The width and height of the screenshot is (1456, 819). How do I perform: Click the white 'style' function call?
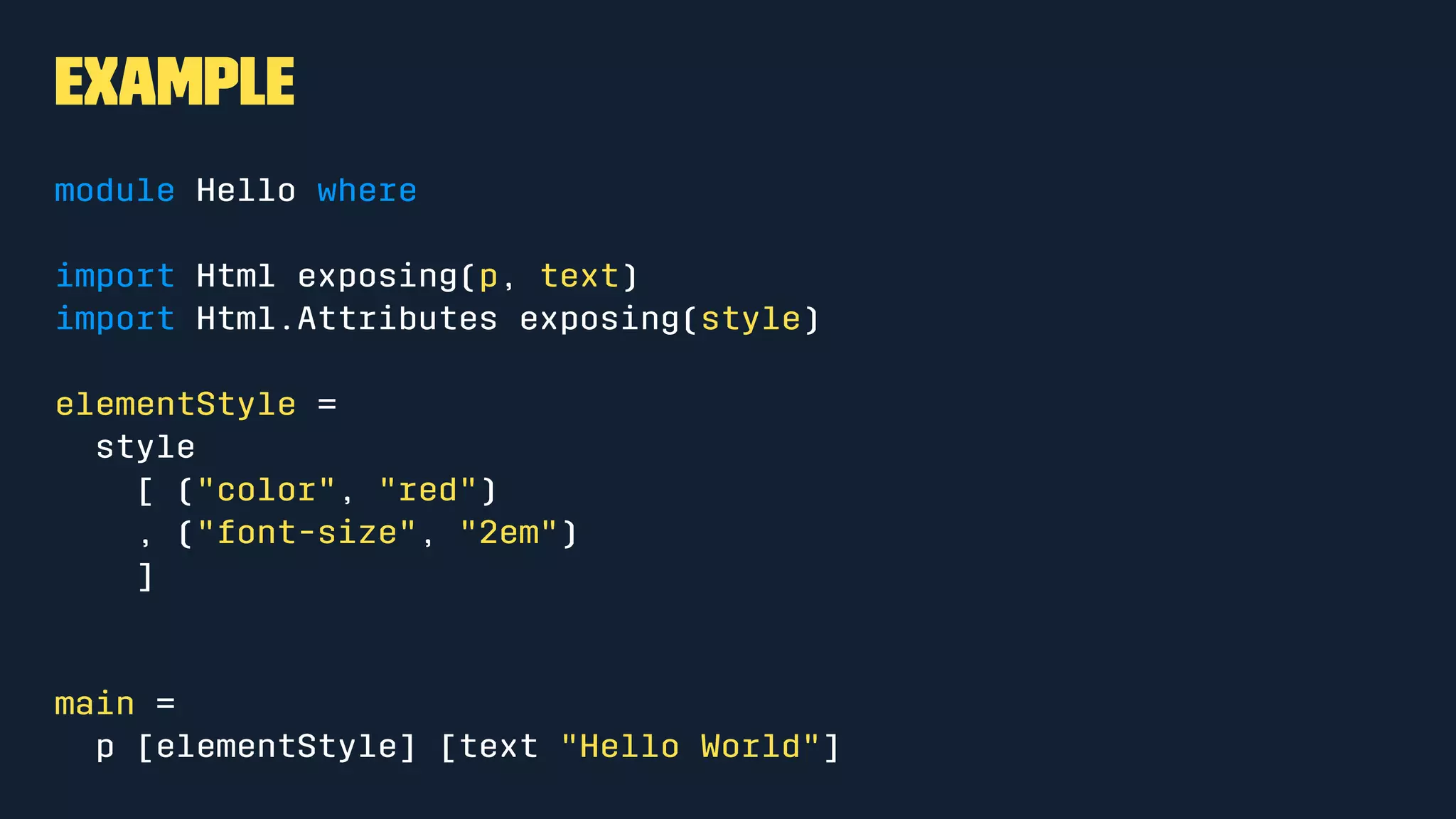click(145, 447)
